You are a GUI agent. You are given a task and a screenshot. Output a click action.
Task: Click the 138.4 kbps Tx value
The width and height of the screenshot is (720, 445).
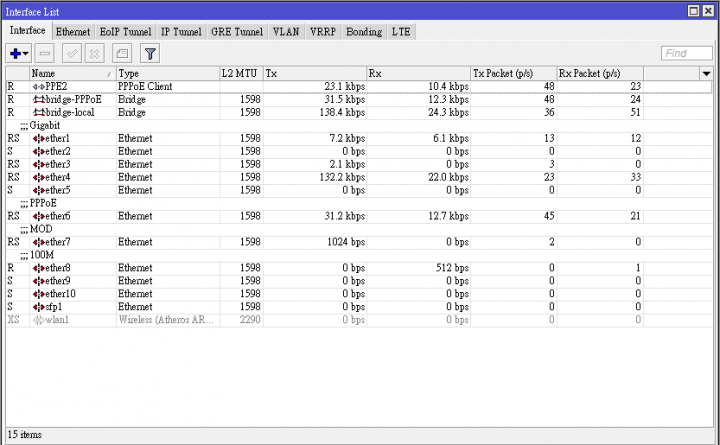[342, 112]
